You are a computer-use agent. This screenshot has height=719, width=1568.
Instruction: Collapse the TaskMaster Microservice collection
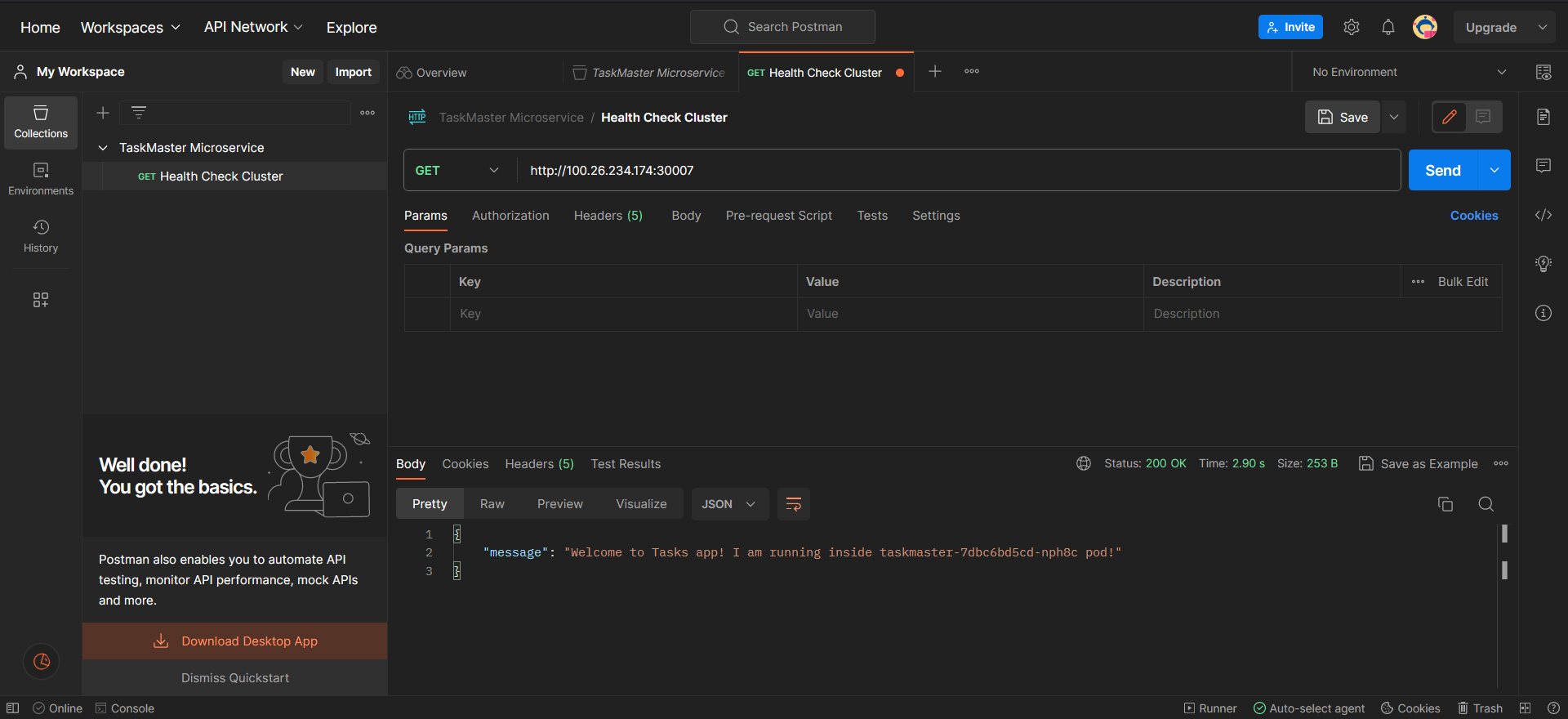pyautogui.click(x=103, y=148)
